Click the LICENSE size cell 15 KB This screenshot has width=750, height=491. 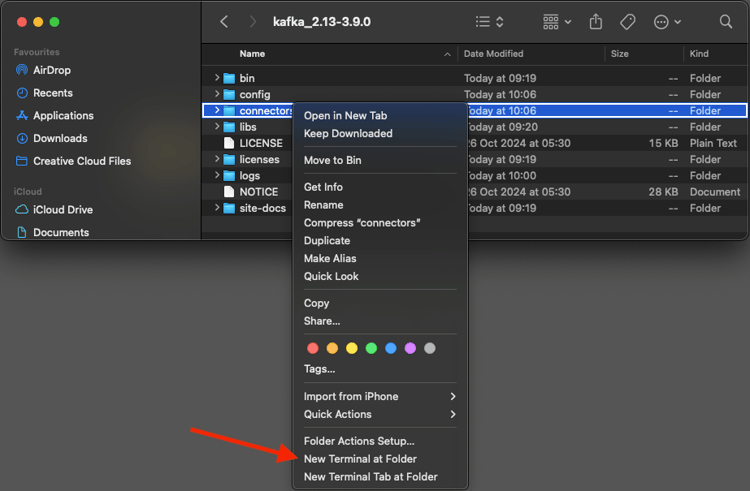(663, 143)
